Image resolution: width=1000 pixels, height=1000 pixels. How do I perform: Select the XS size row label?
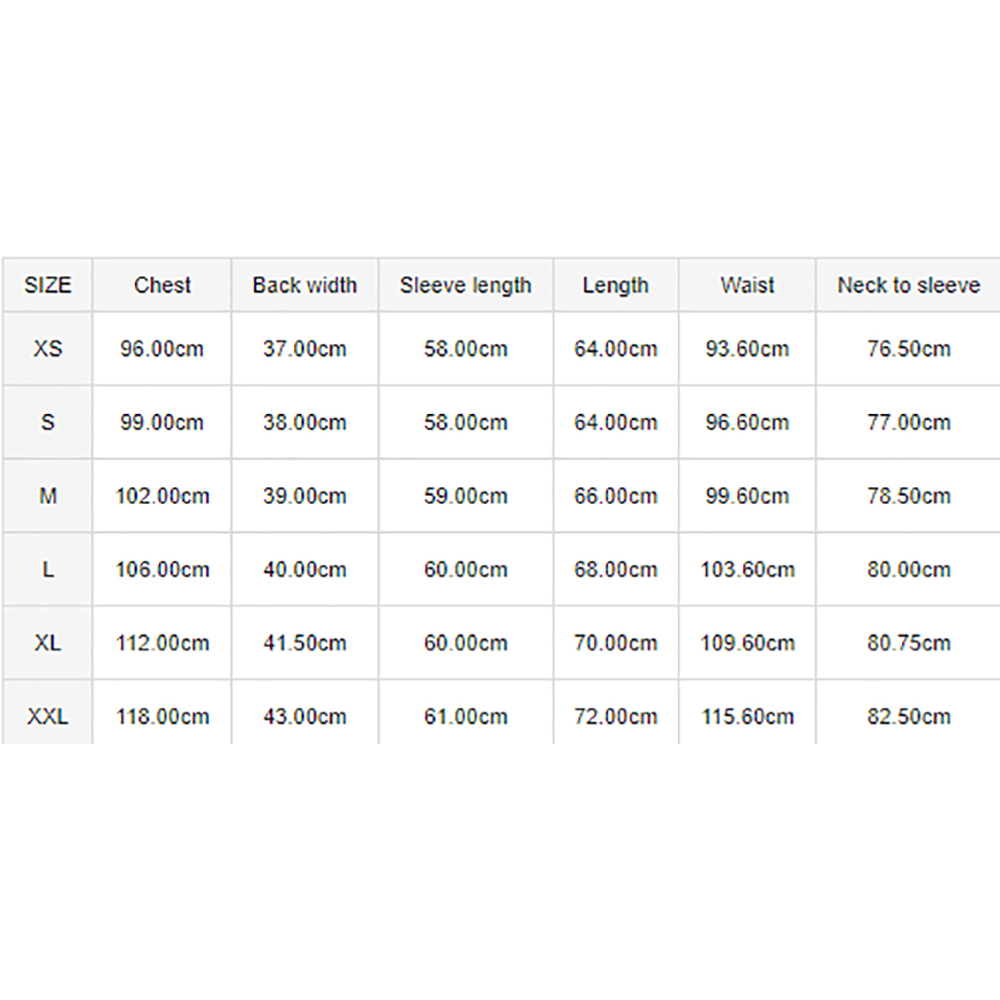48,349
